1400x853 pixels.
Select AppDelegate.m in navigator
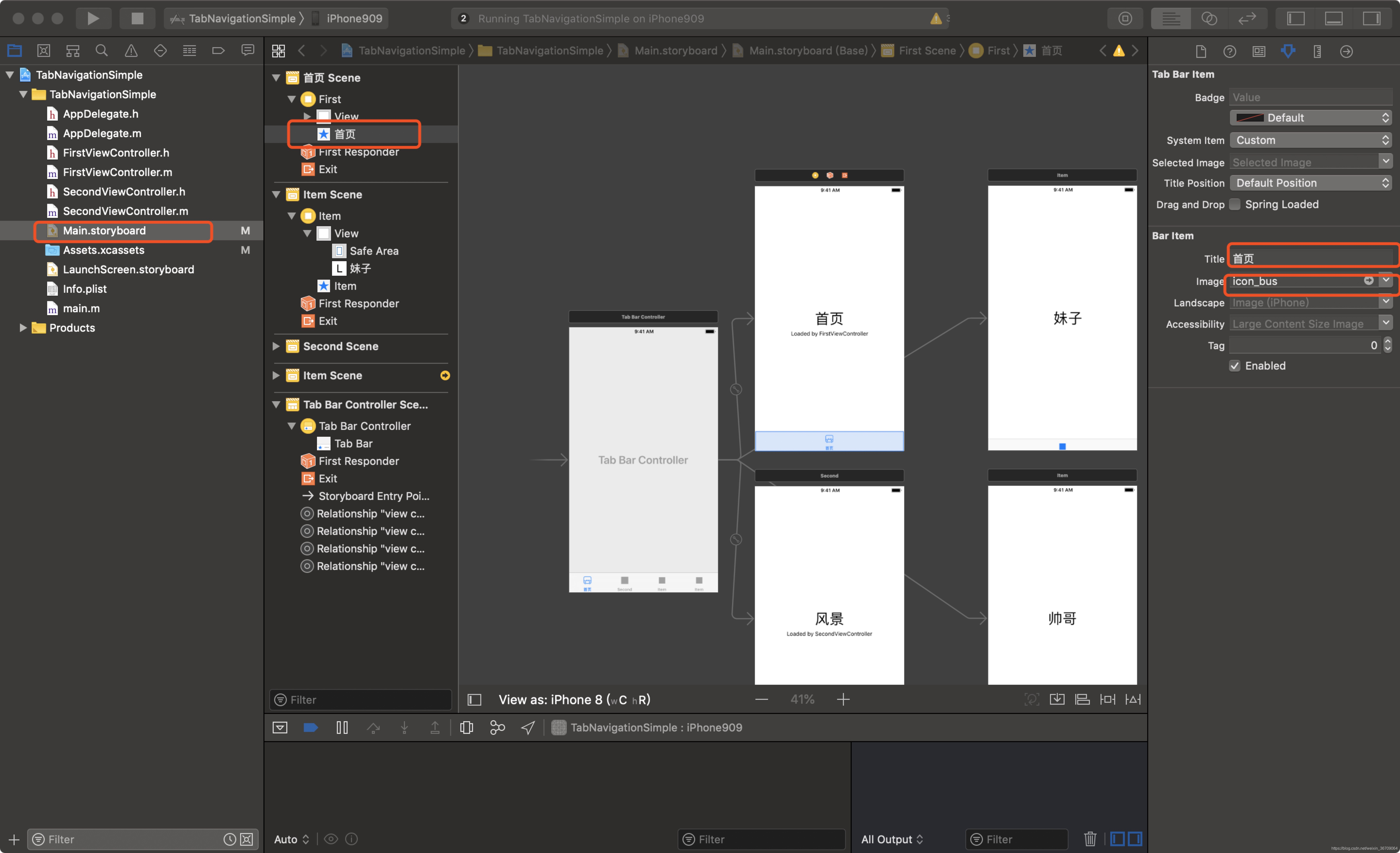(102, 133)
